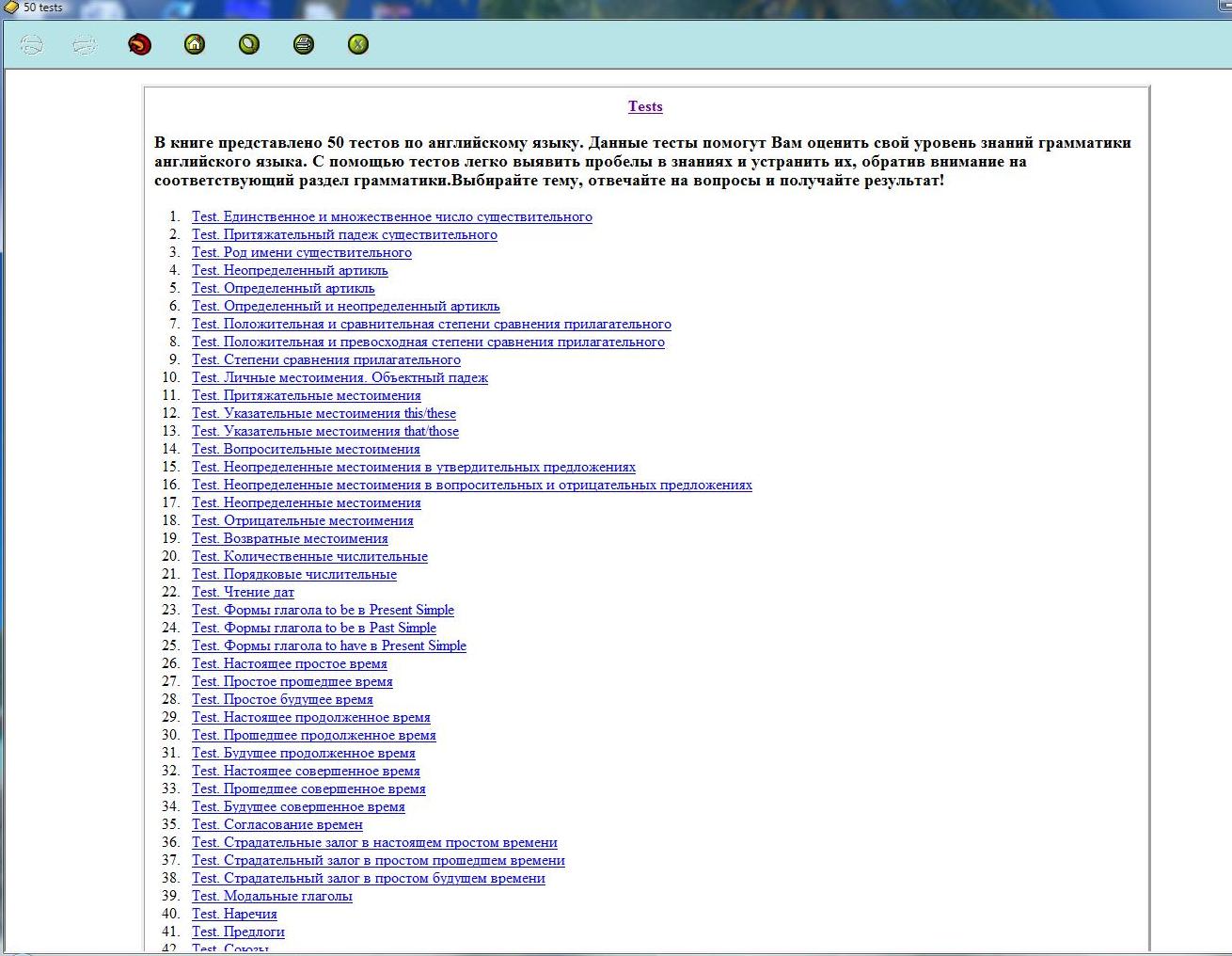Image resolution: width=1232 pixels, height=956 pixels.
Task: Open test 17 Неопределенные местоимения
Action: [x=307, y=502]
